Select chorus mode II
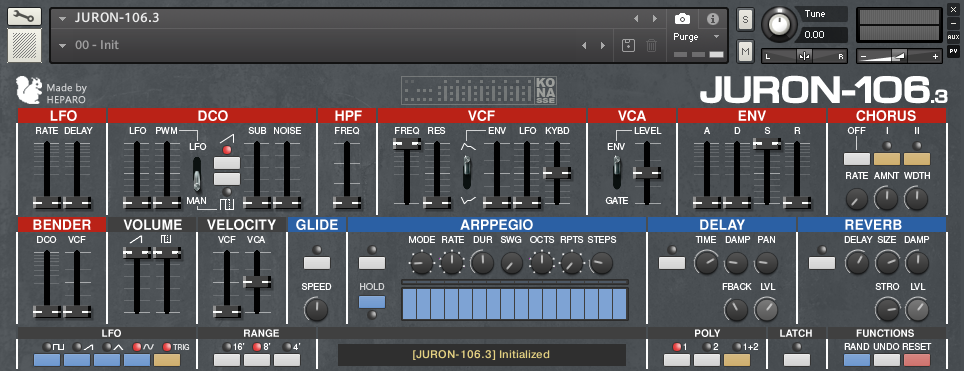 point(917,159)
